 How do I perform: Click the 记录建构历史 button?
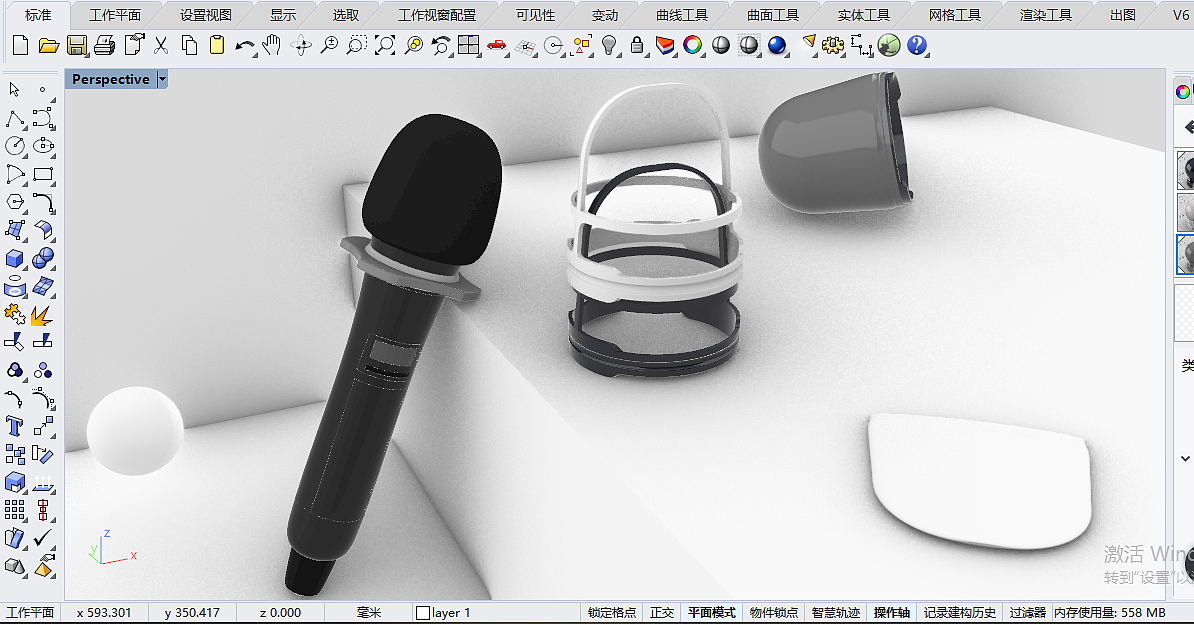click(960, 612)
